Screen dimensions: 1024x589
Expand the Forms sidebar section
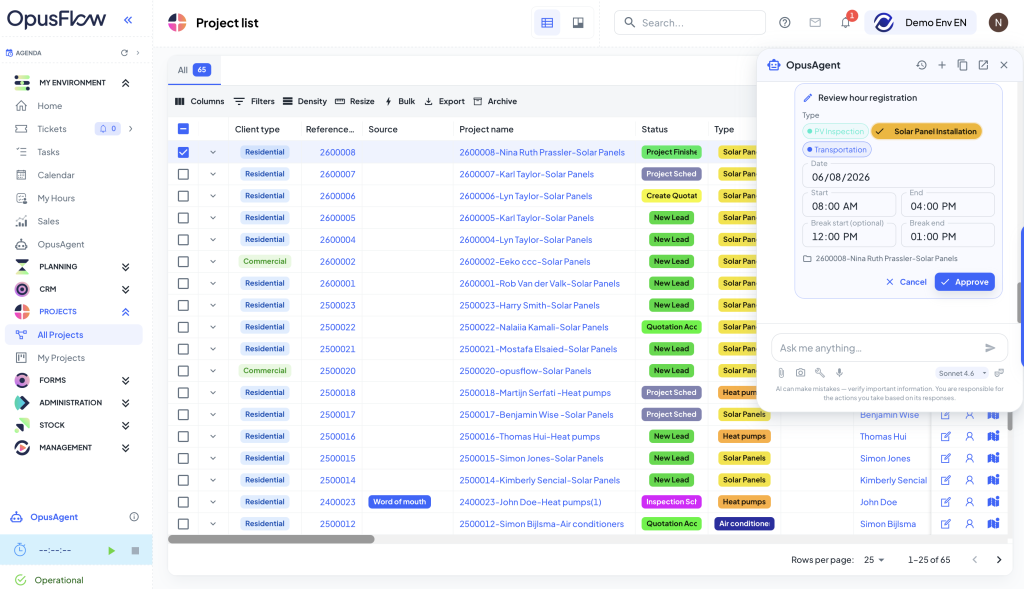(x=125, y=380)
